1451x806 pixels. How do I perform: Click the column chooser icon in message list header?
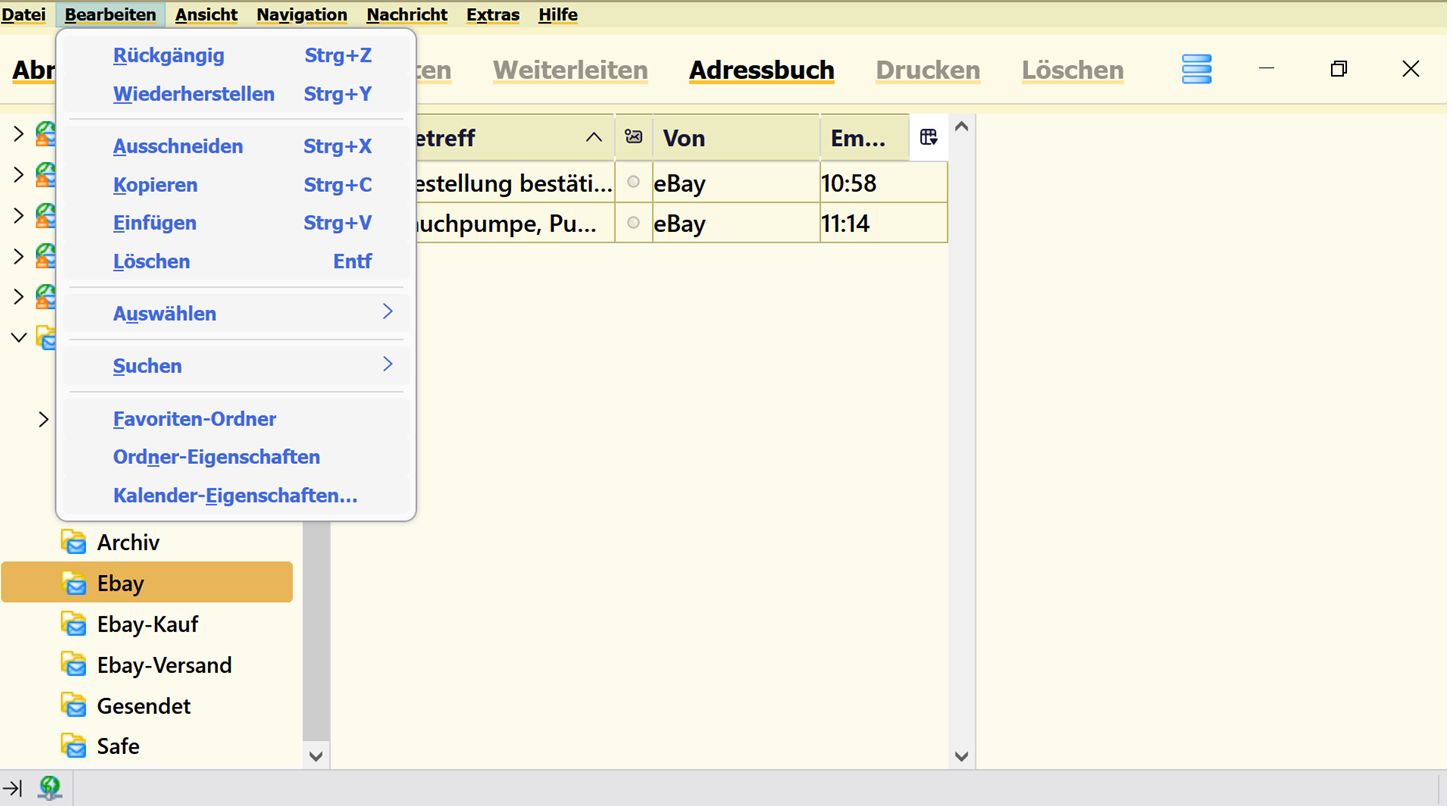coord(928,138)
